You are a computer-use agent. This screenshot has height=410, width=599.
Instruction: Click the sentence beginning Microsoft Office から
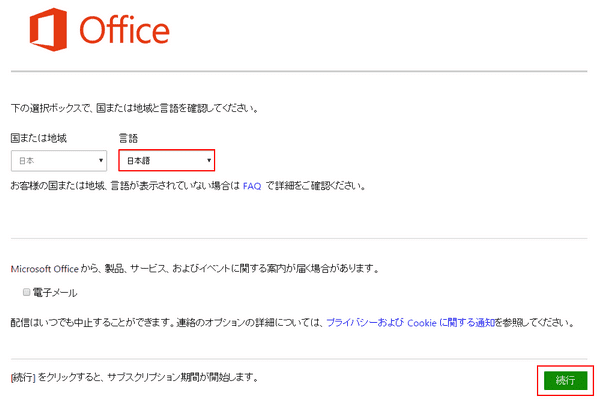pyautogui.click(x=195, y=269)
